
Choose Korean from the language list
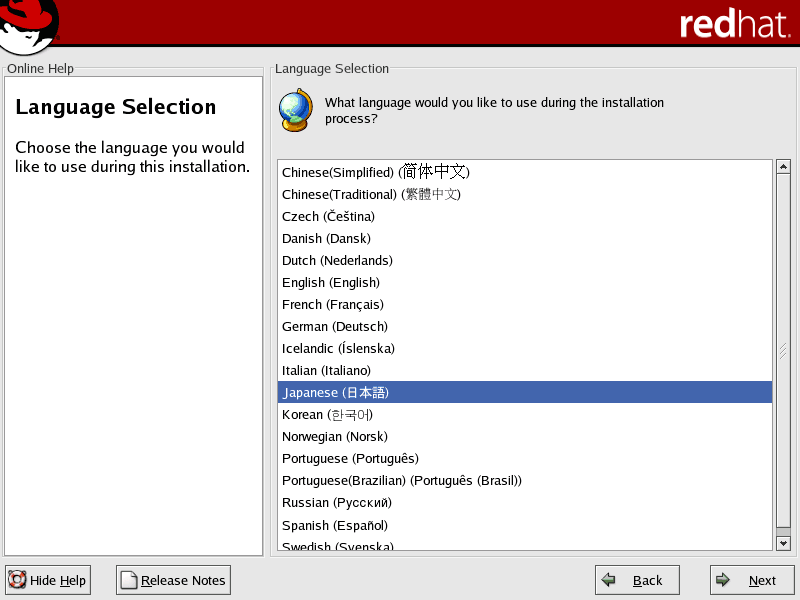[x=327, y=415]
